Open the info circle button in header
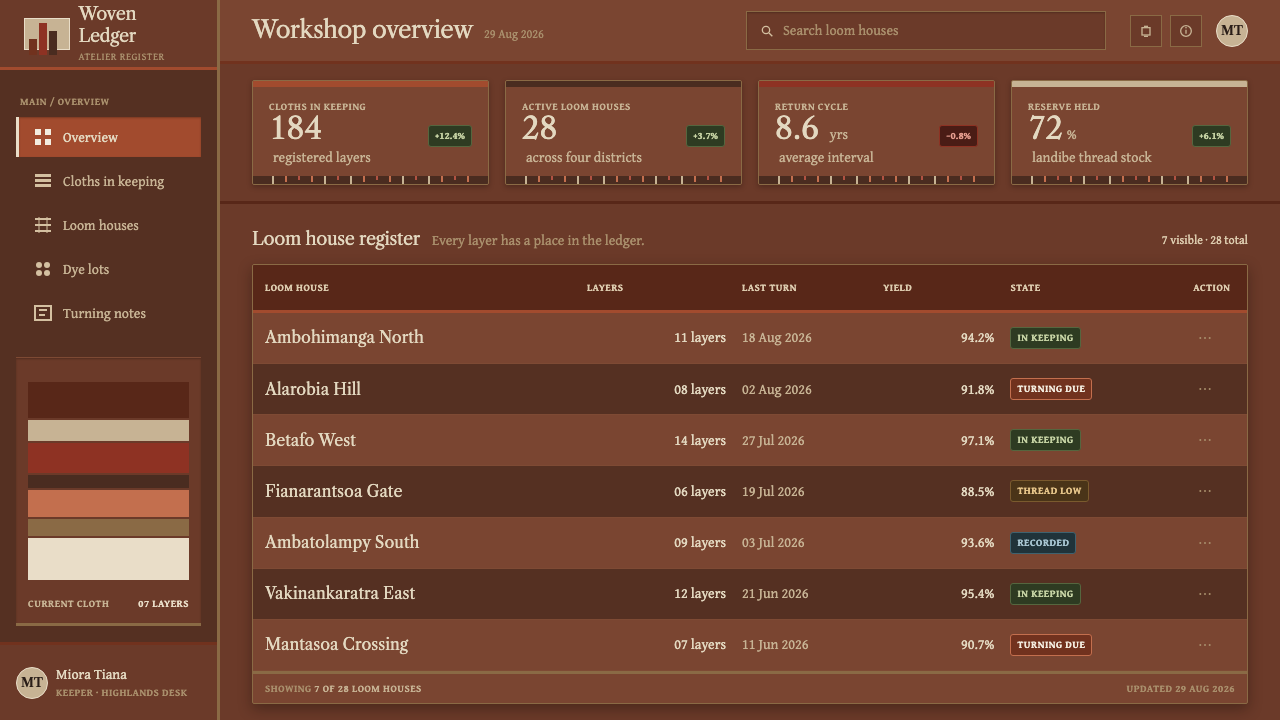Screen dimensions: 1280x720 (1186, 31)
